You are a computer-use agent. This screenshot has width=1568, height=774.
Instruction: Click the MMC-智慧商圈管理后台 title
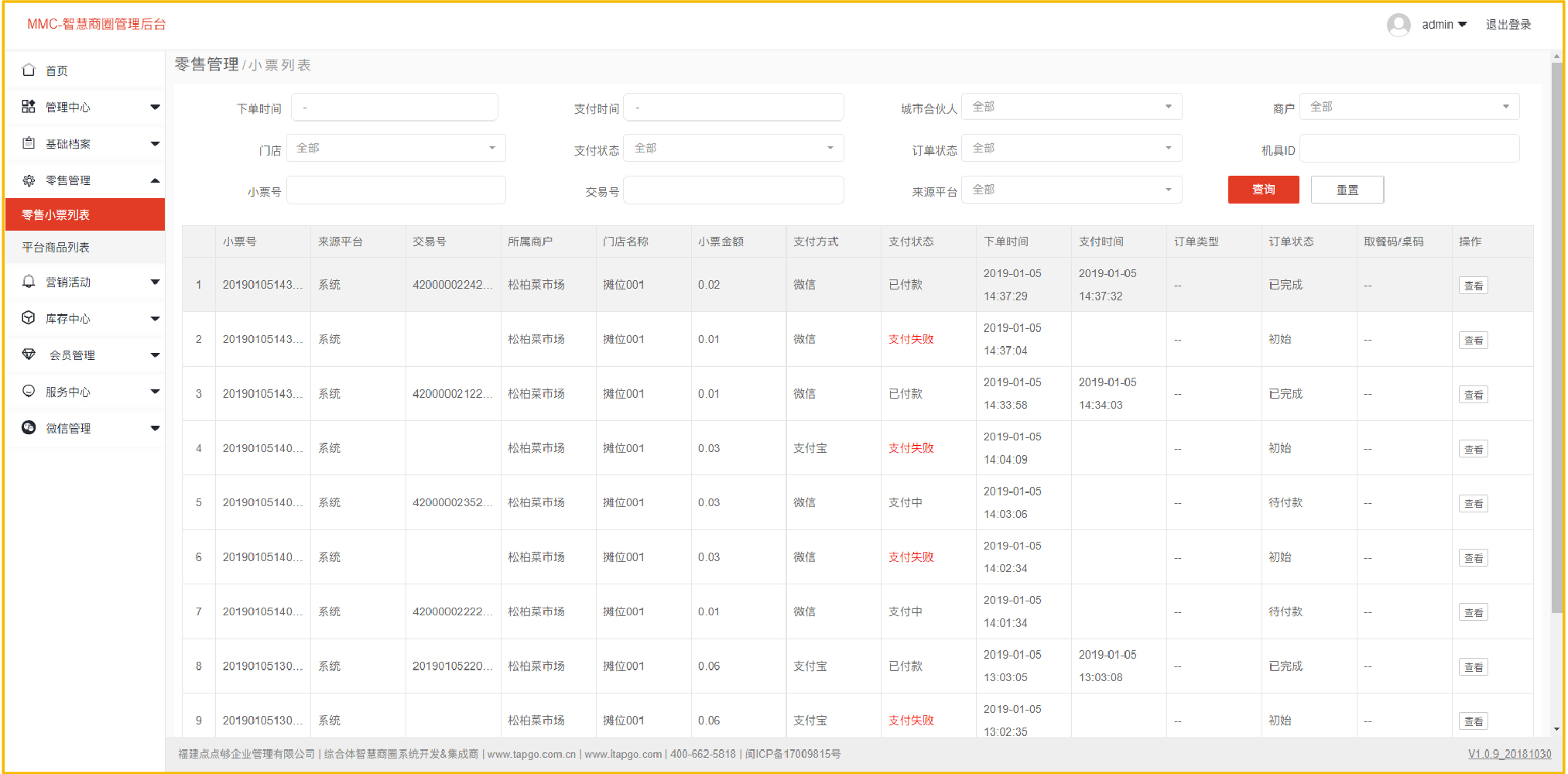pos(97,24)
